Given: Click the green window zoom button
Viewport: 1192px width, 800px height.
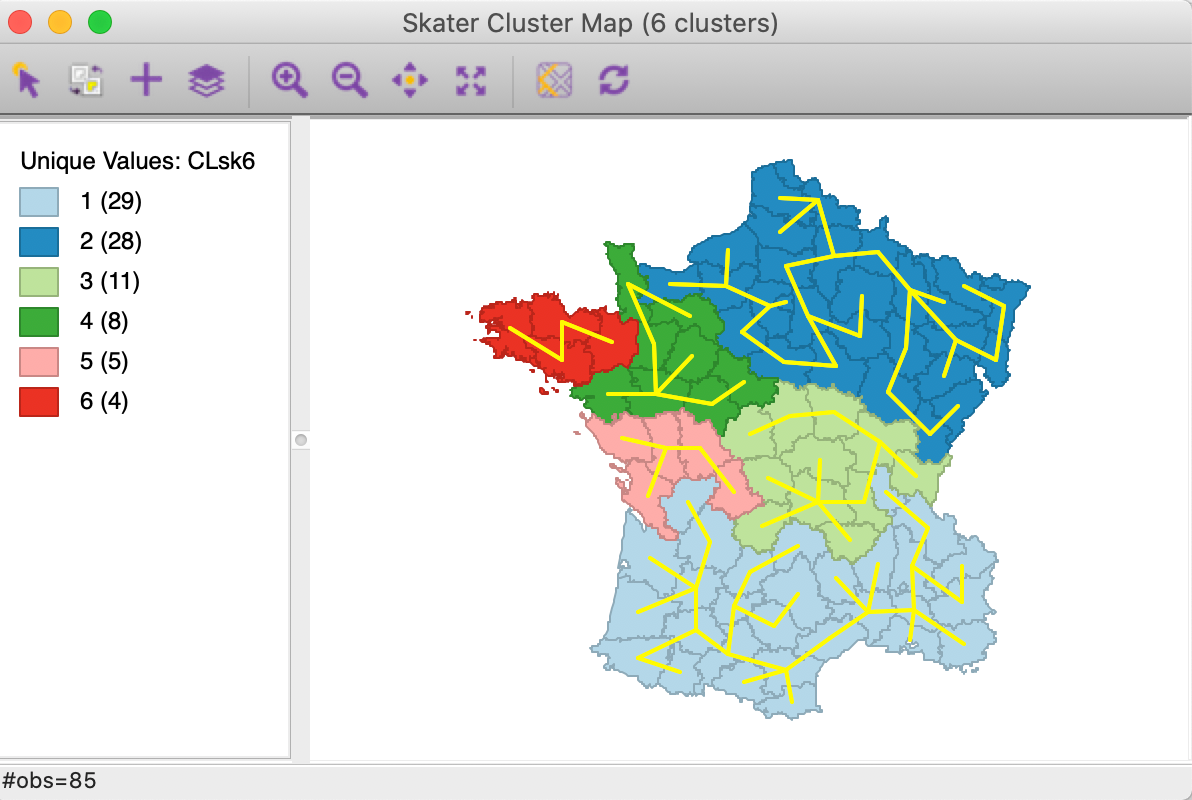Looking at the screenshot, I should click(x=100, y=23).
